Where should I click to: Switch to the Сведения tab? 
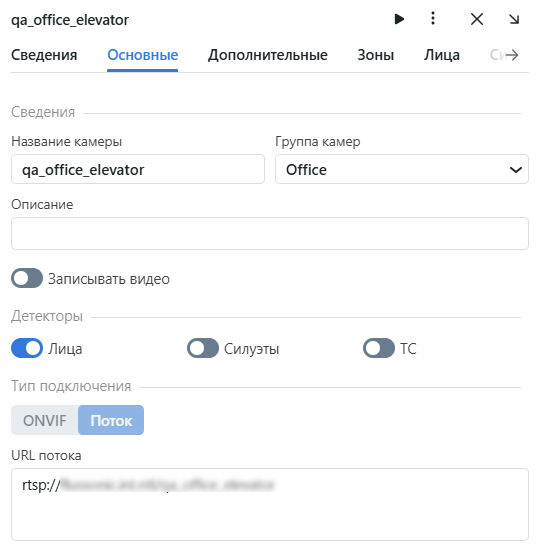pos(44,55)
